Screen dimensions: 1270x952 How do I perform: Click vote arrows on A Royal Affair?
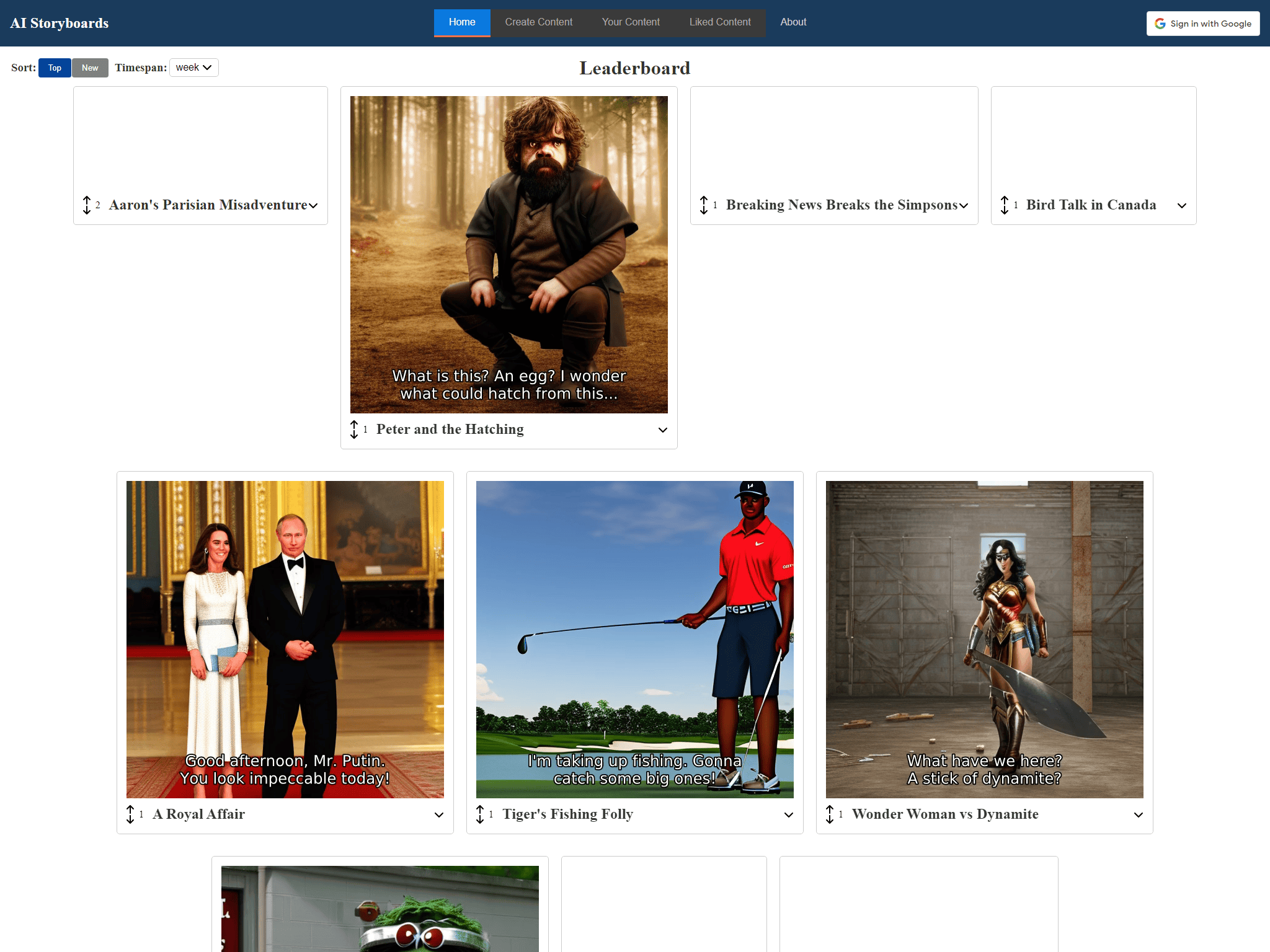[130, 814]
